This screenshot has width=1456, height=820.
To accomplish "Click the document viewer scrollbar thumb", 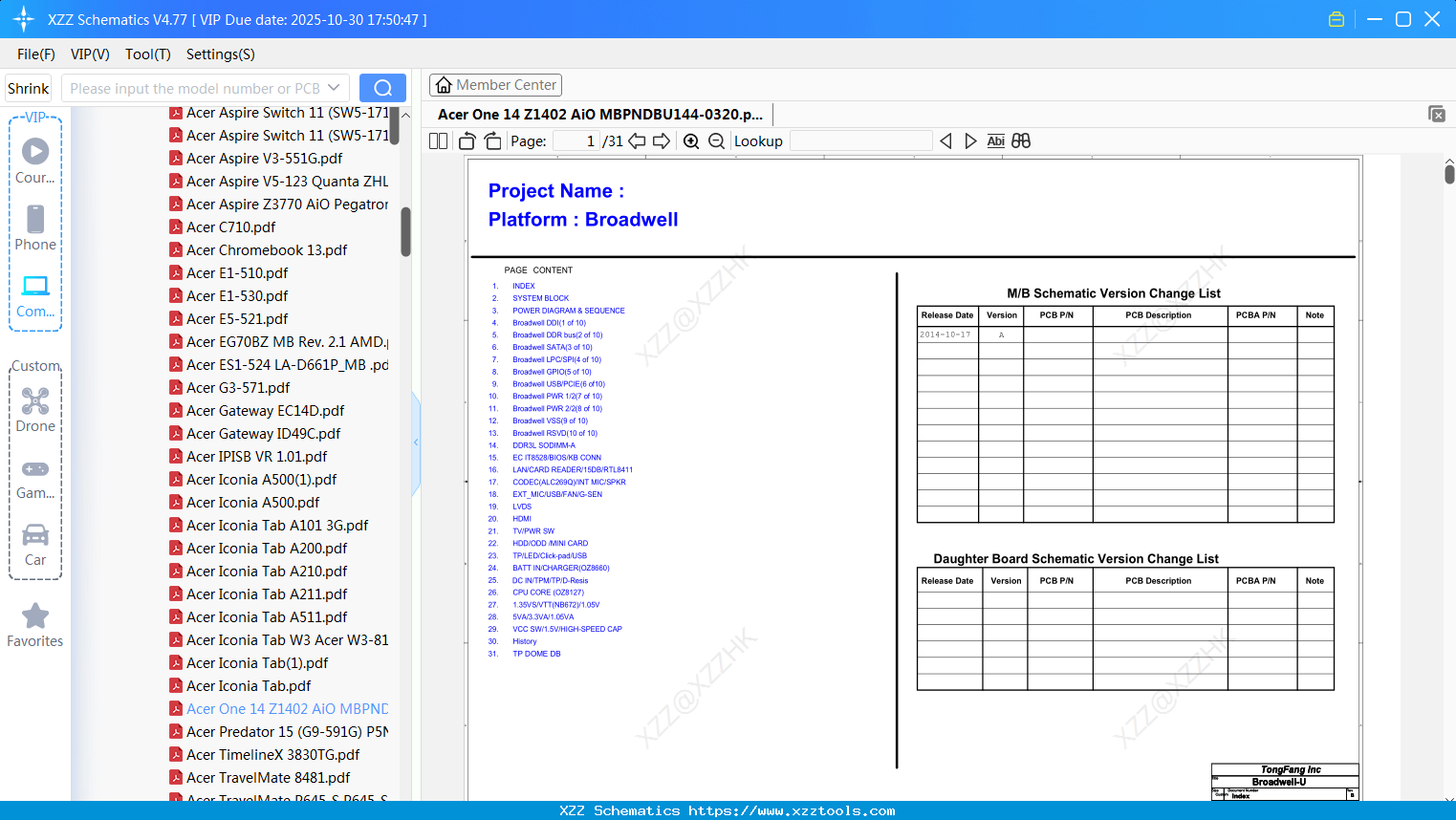I will (1449, 174).
